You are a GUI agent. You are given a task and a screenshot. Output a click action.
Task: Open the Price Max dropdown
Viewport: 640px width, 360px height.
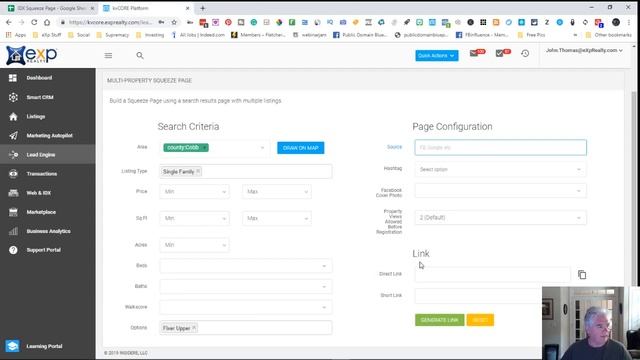click(x=277, y=191)
